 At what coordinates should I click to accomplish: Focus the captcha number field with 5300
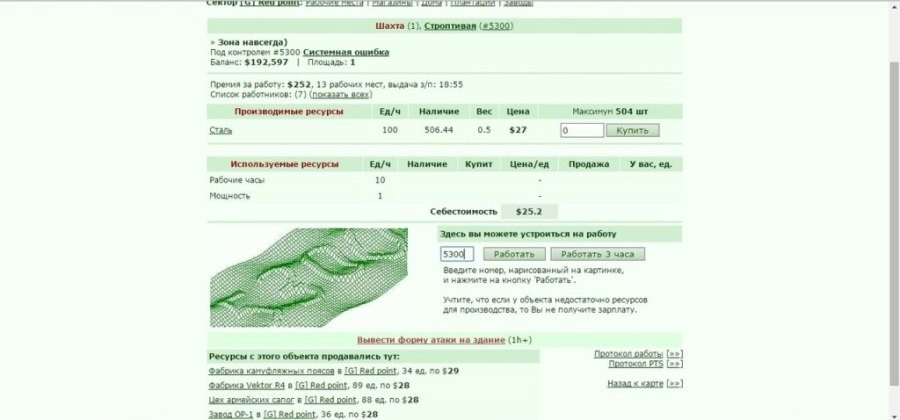coord(457,254)
